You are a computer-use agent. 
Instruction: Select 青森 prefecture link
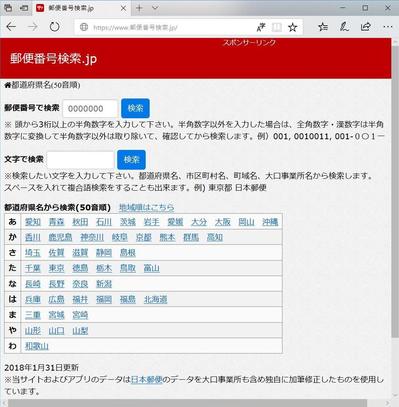[56, 222]
